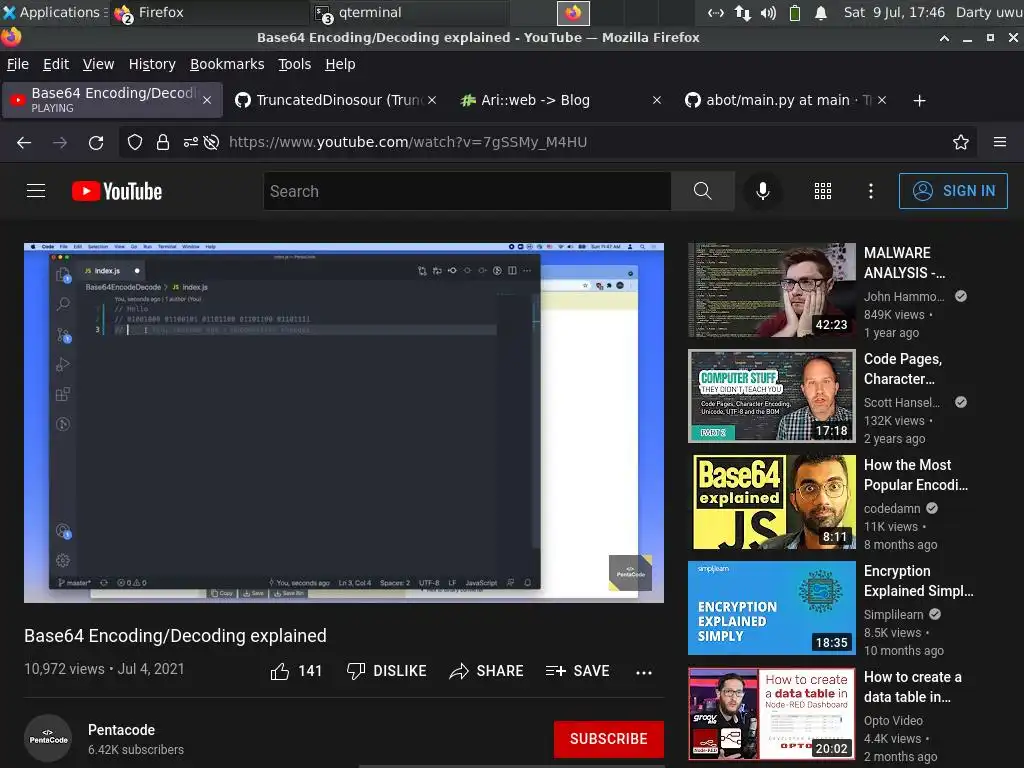
Task: Click the date and time clock in the panel
Action: (894, 12)
